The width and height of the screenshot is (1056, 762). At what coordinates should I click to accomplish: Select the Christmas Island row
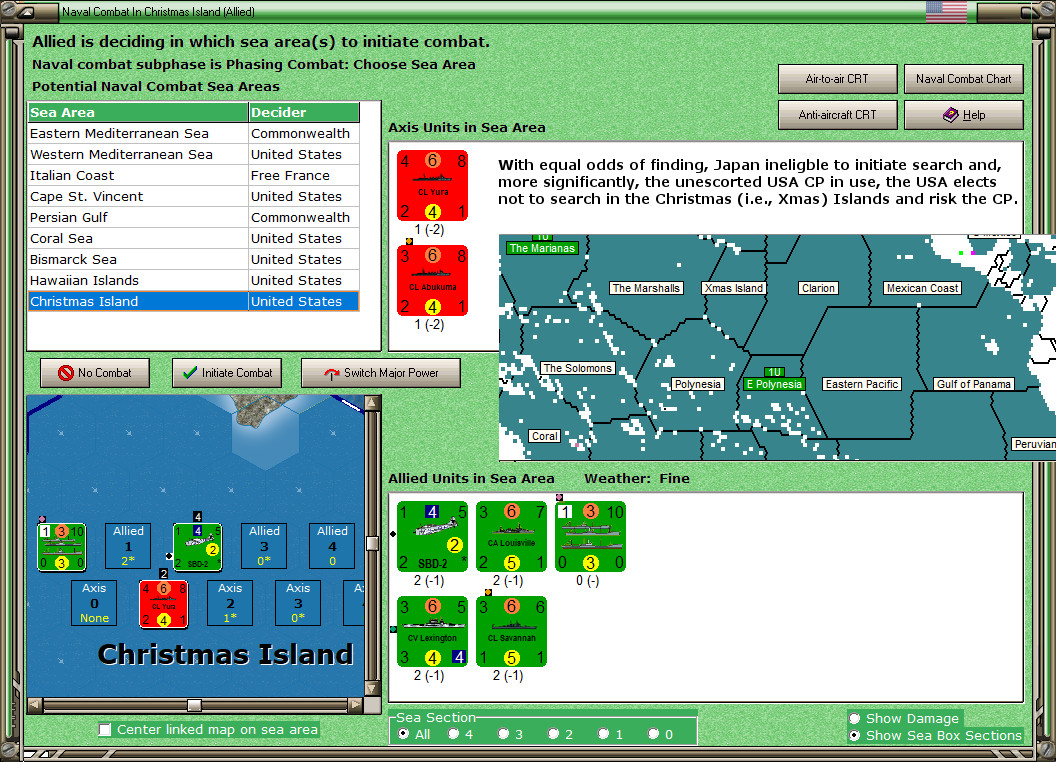point(193,301)
